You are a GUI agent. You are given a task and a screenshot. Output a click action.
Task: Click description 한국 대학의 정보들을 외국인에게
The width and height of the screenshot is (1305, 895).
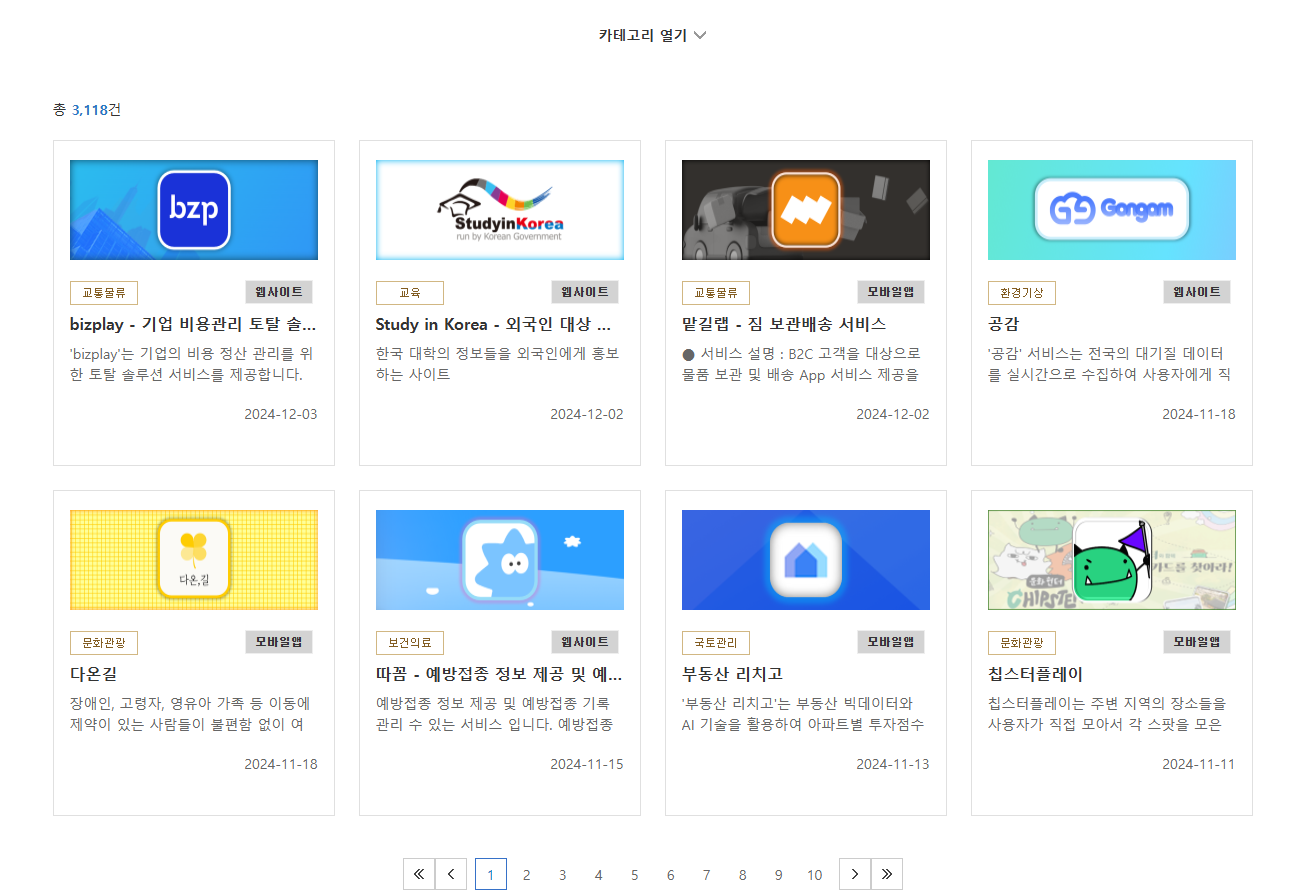pyautogui.click(x=498, y=364)
